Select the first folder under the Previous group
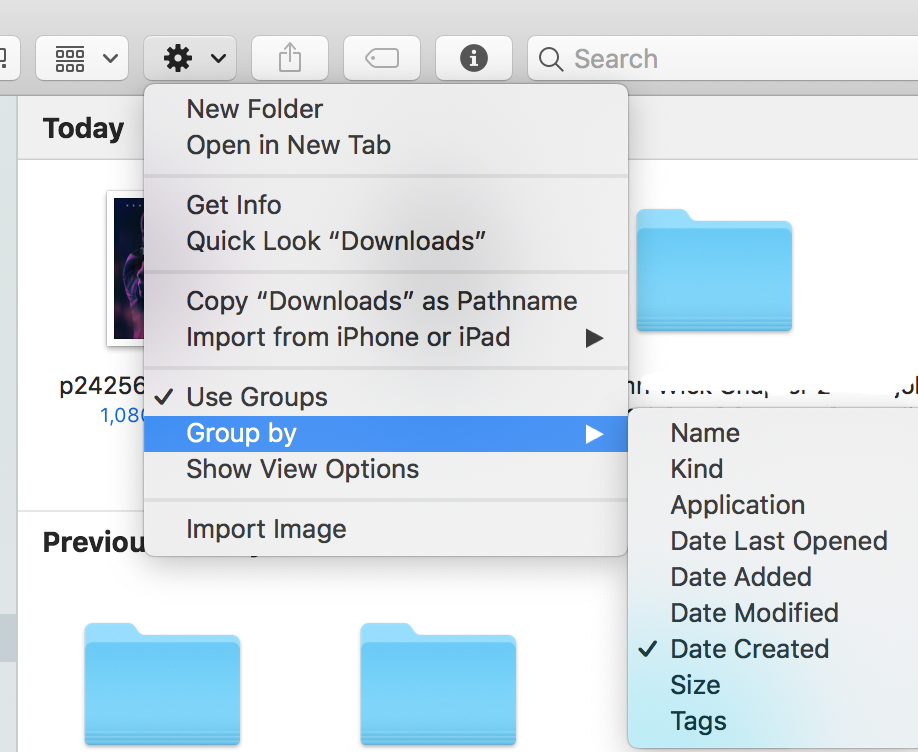Image resolution: width=918 pixels, height=752 pixels. tap(162, 684)
